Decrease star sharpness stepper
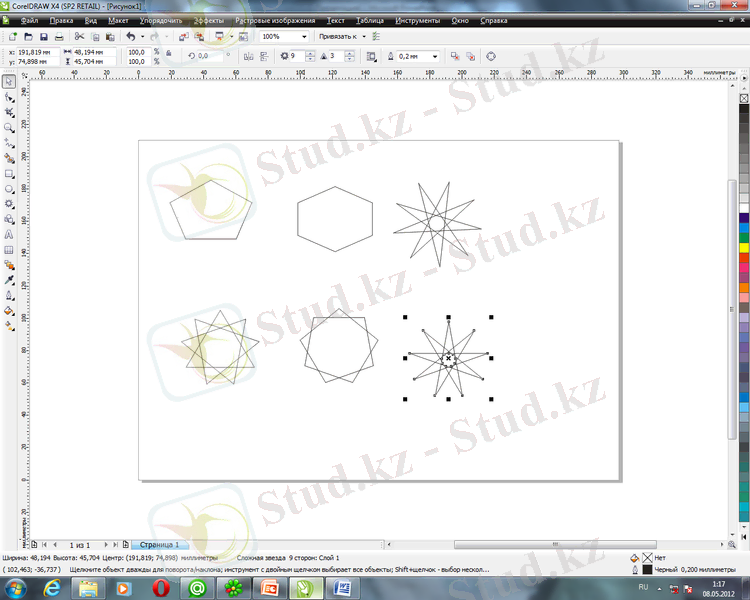This screenshot has height=600, width=750. coord(350,59)
